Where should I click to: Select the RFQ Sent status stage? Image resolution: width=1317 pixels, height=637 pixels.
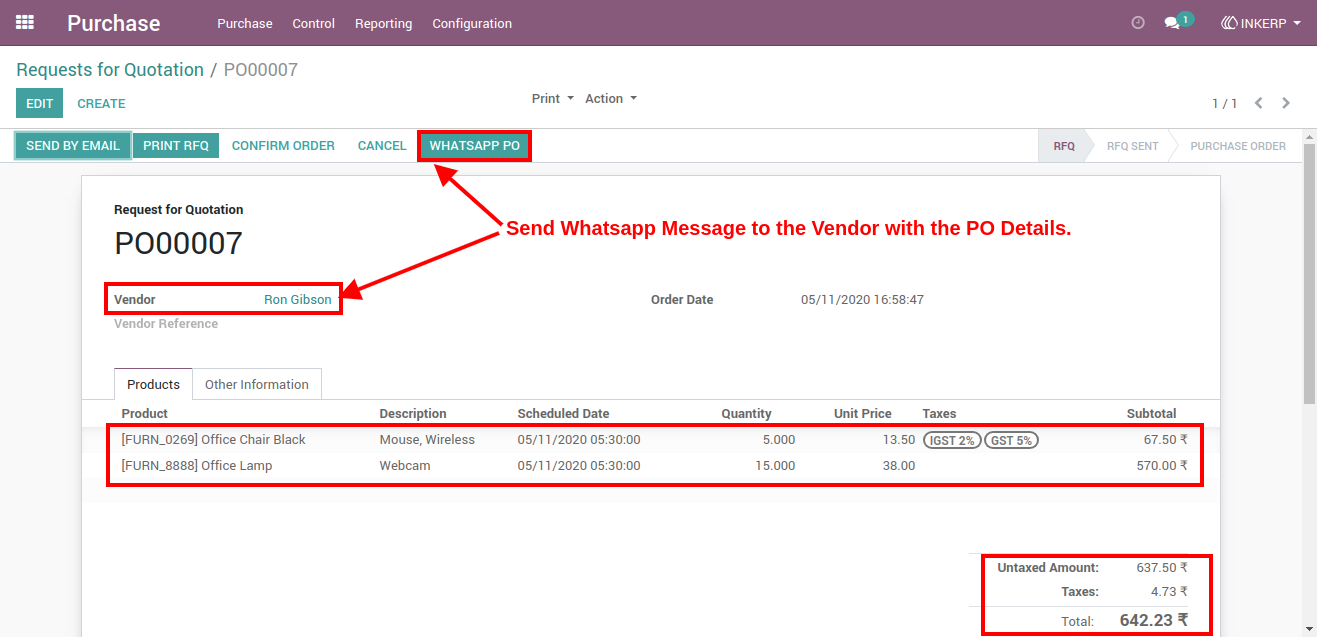click(x=1132, y=146)
